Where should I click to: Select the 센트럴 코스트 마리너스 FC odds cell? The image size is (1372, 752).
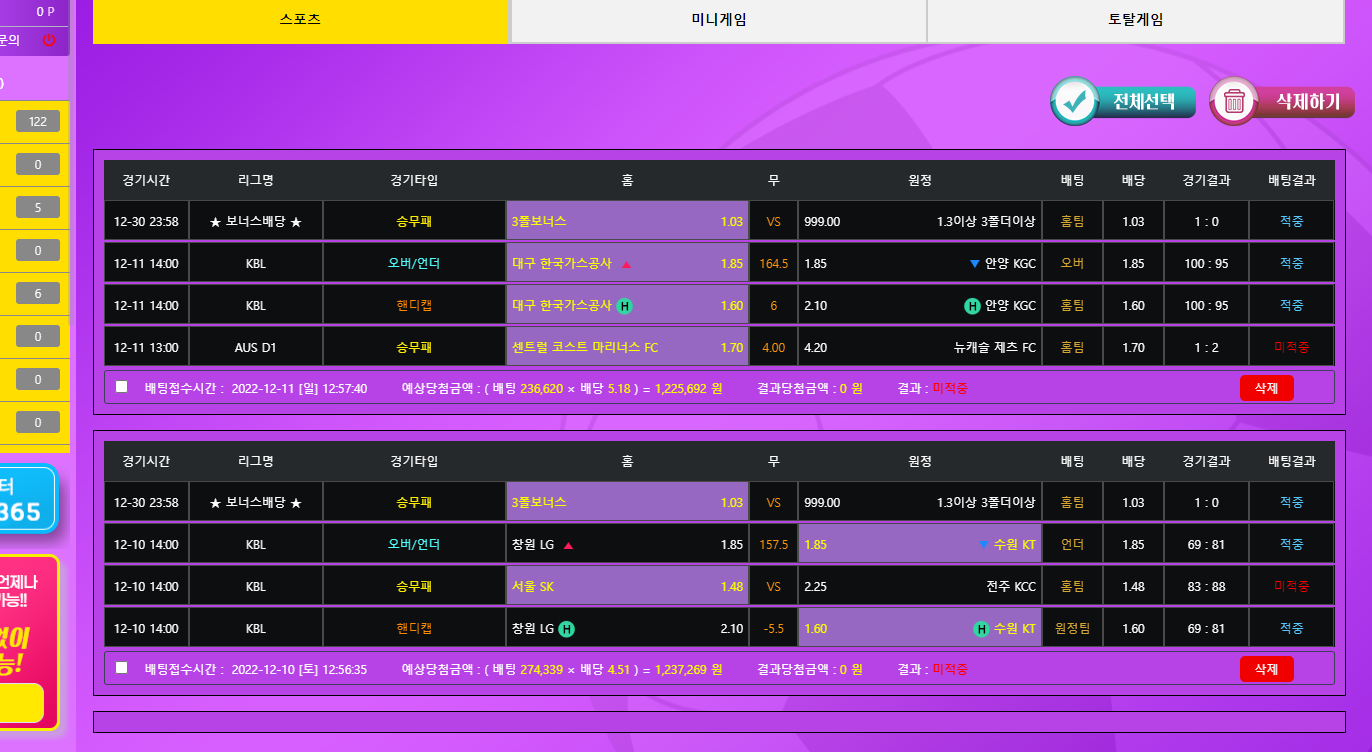click(627, 348)
